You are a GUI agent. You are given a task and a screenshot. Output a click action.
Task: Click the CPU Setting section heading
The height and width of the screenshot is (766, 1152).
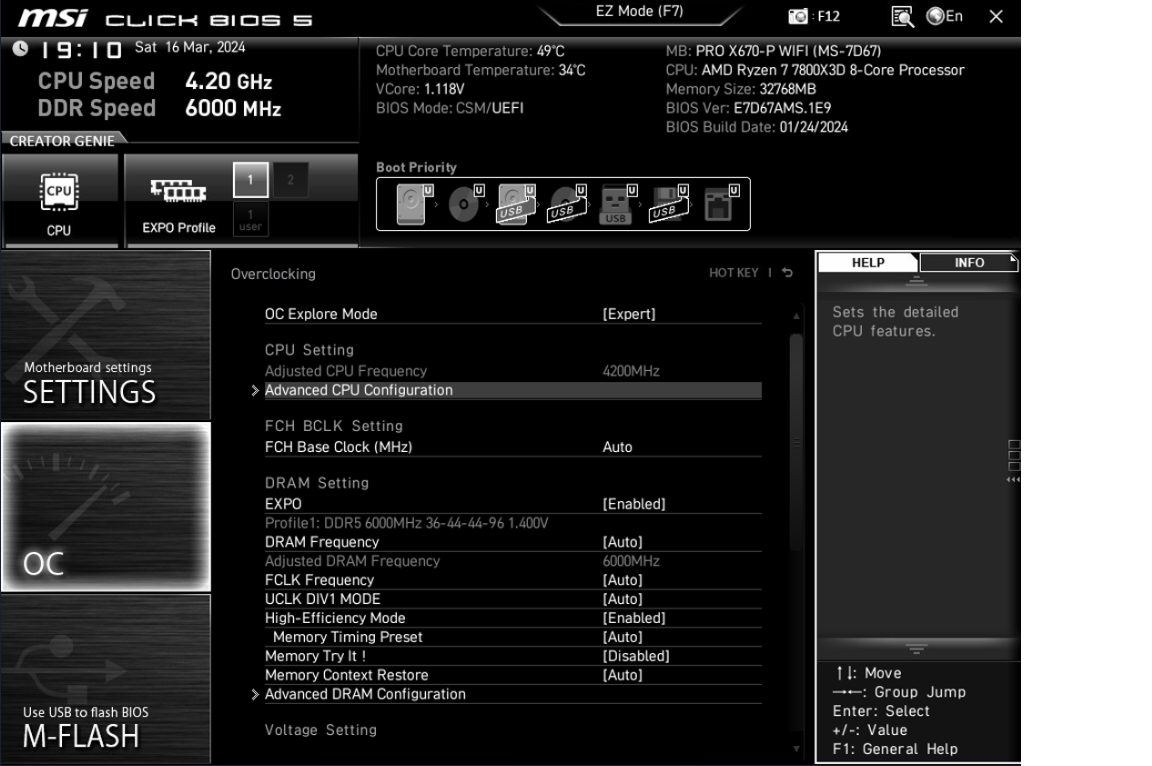(309, 350)
